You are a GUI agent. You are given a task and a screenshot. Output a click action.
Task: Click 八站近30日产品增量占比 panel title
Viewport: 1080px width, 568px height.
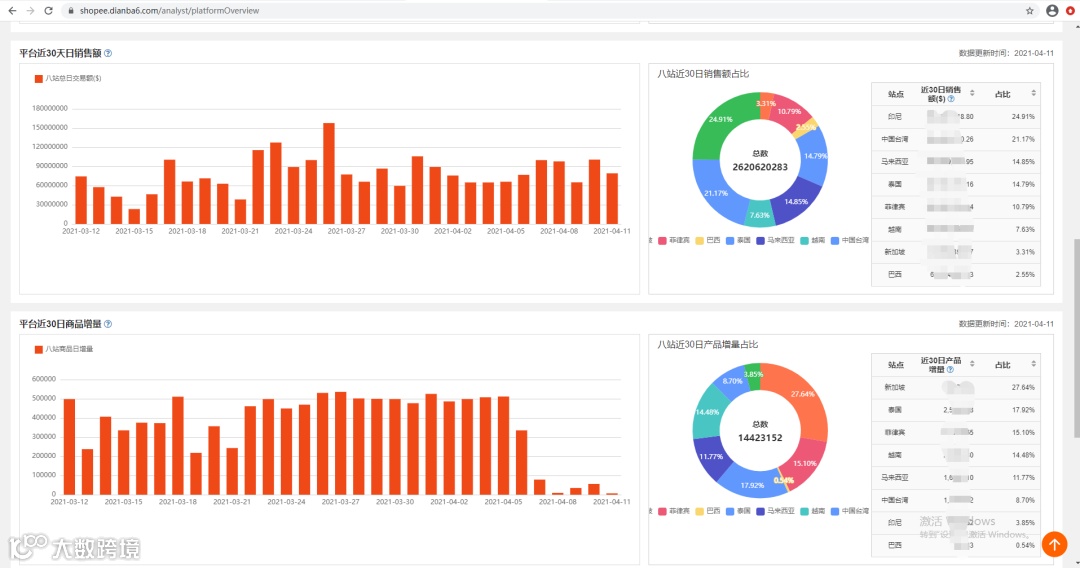point(707,344)
